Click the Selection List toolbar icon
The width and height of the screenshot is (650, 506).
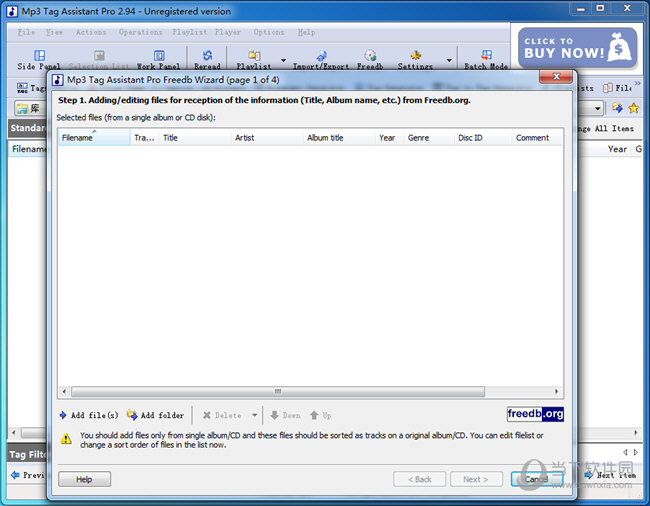[99, 59]
